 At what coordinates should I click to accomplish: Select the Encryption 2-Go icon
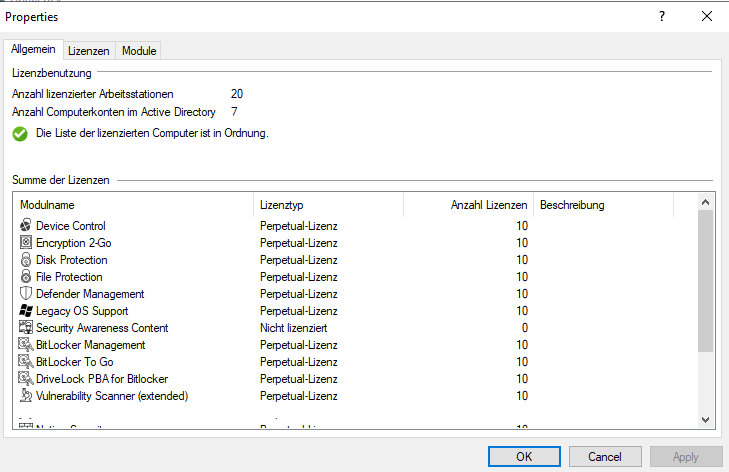pos(26,243)
